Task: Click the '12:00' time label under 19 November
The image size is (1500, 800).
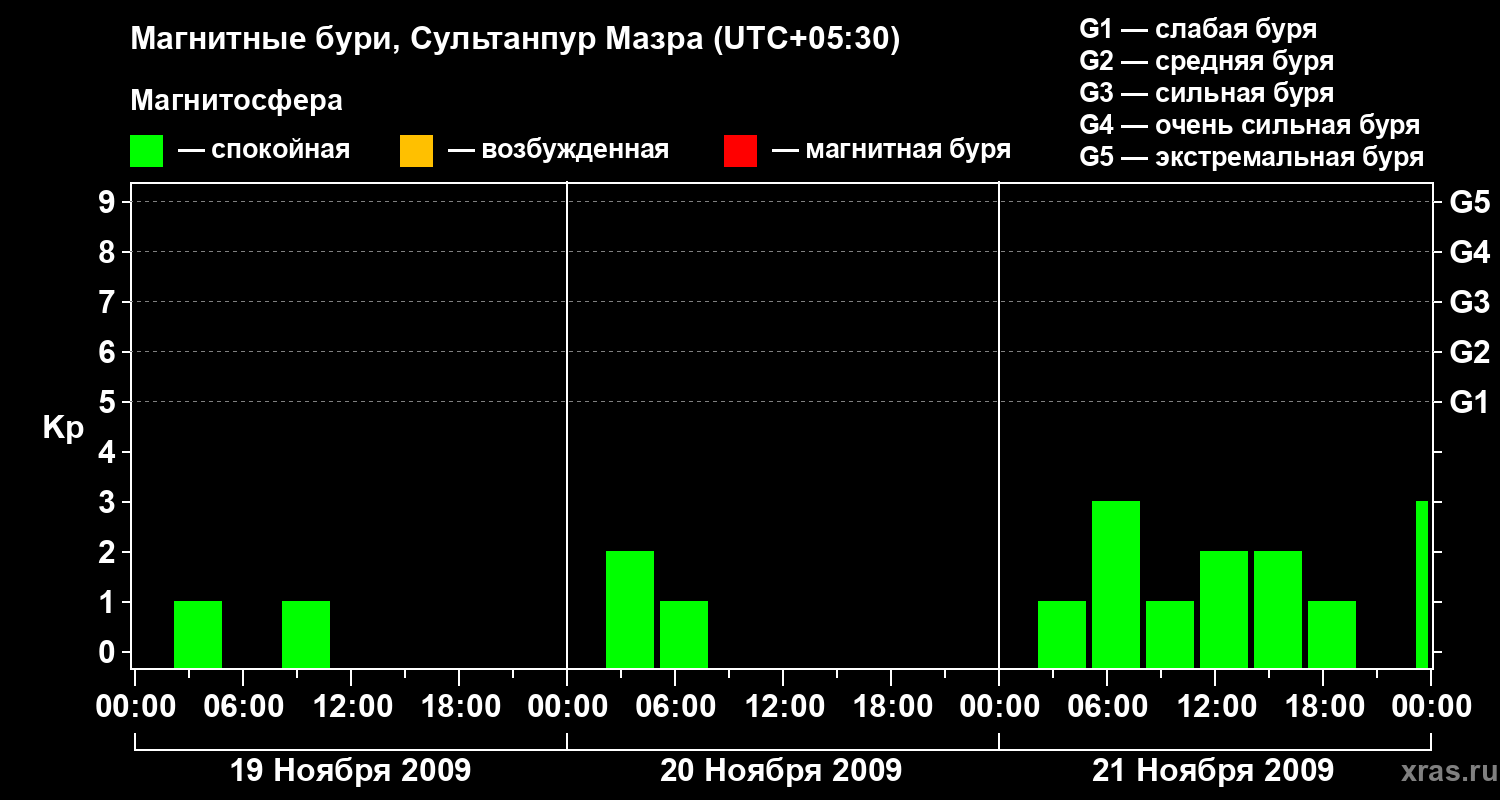Action: [x=351, y=707]
